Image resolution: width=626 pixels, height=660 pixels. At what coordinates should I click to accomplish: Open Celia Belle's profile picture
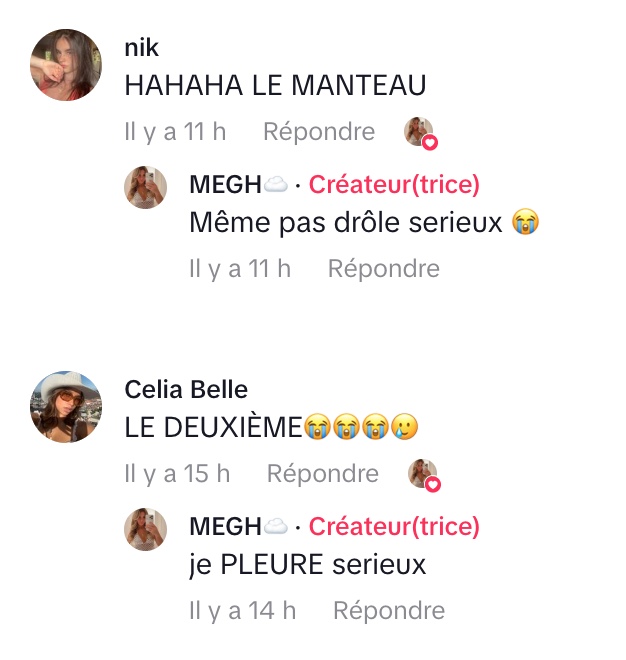(x=67, y=407)
